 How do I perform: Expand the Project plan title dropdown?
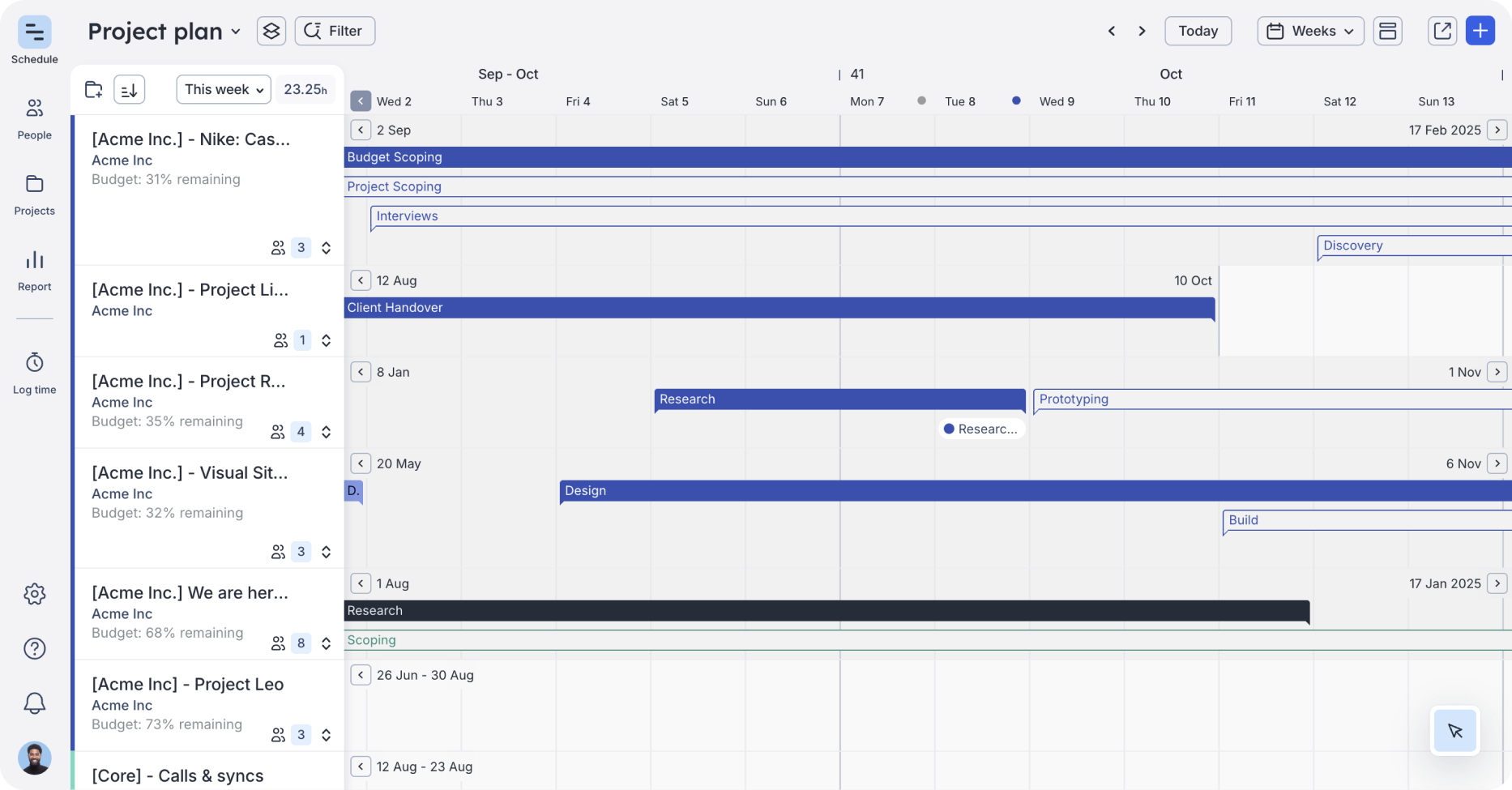[x=236, y=32]
